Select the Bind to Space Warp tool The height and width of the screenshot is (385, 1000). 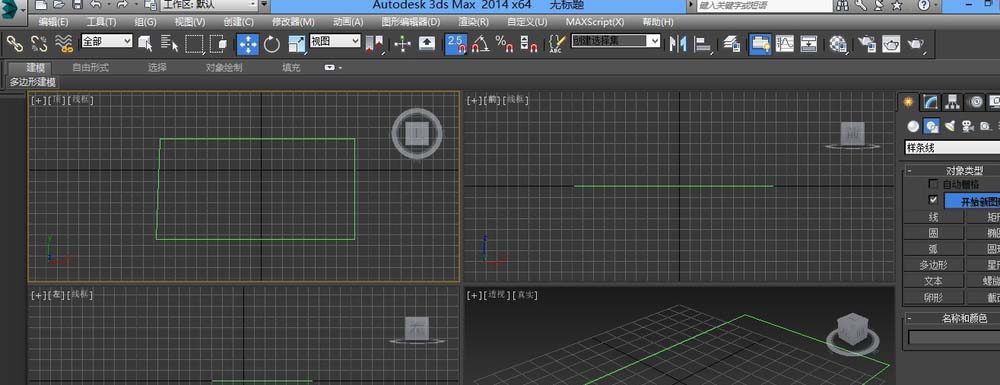click(x=63, y=43)
